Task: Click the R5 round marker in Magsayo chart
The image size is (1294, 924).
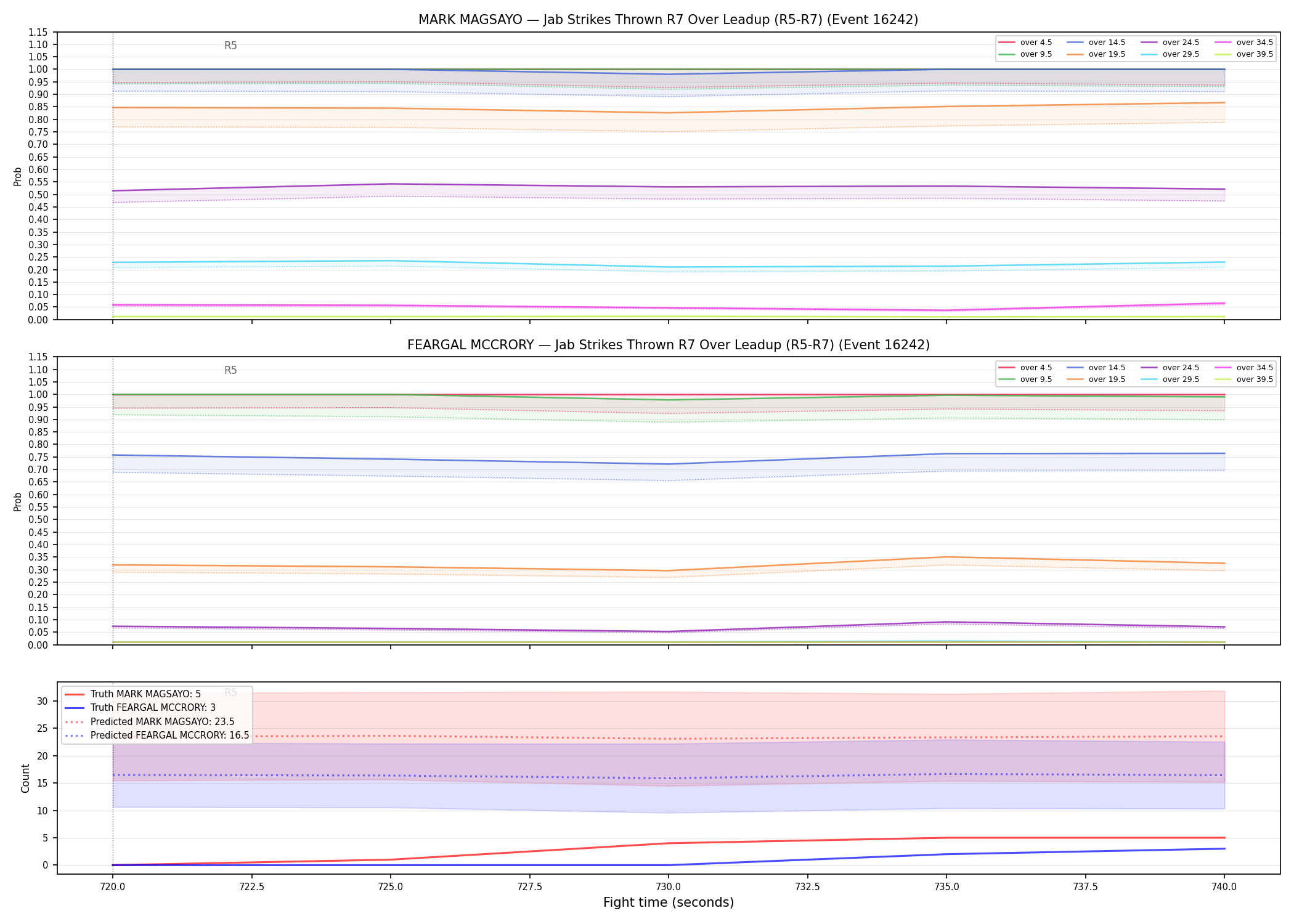Action: tap(230, 46)
